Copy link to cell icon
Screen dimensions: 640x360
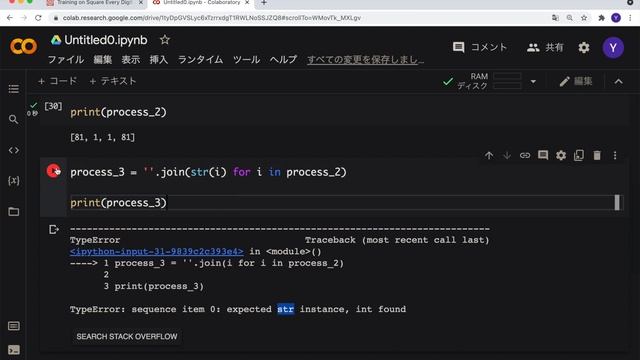point(525,155)
